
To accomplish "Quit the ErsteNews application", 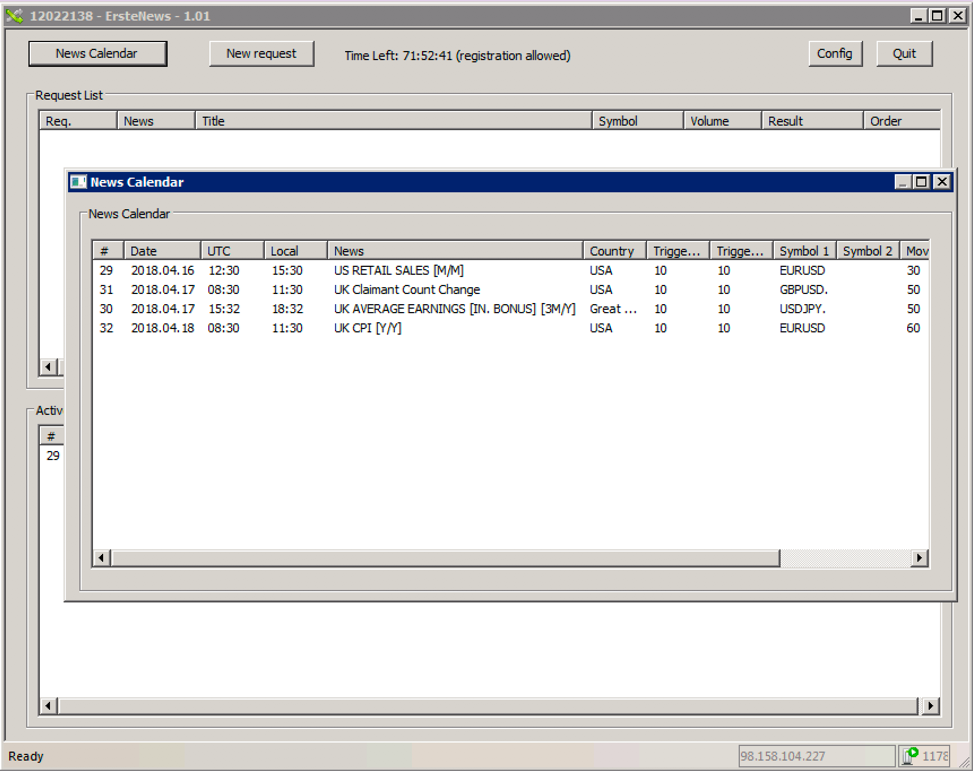I will [904, 54].
